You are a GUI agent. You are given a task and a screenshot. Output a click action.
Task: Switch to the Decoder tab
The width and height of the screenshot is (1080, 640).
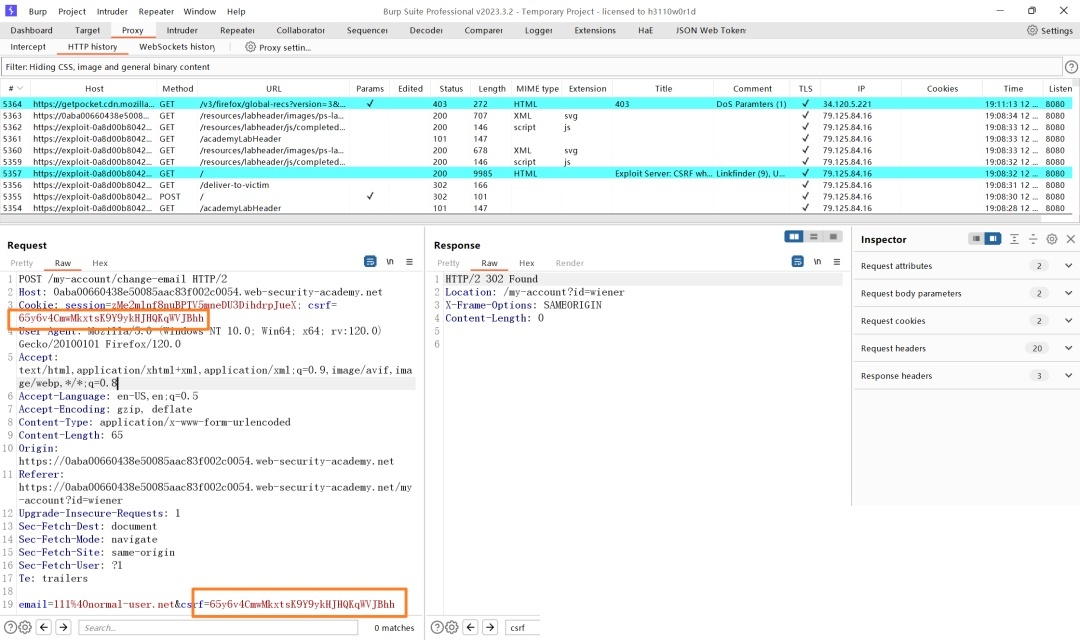(x=426, y=30)
